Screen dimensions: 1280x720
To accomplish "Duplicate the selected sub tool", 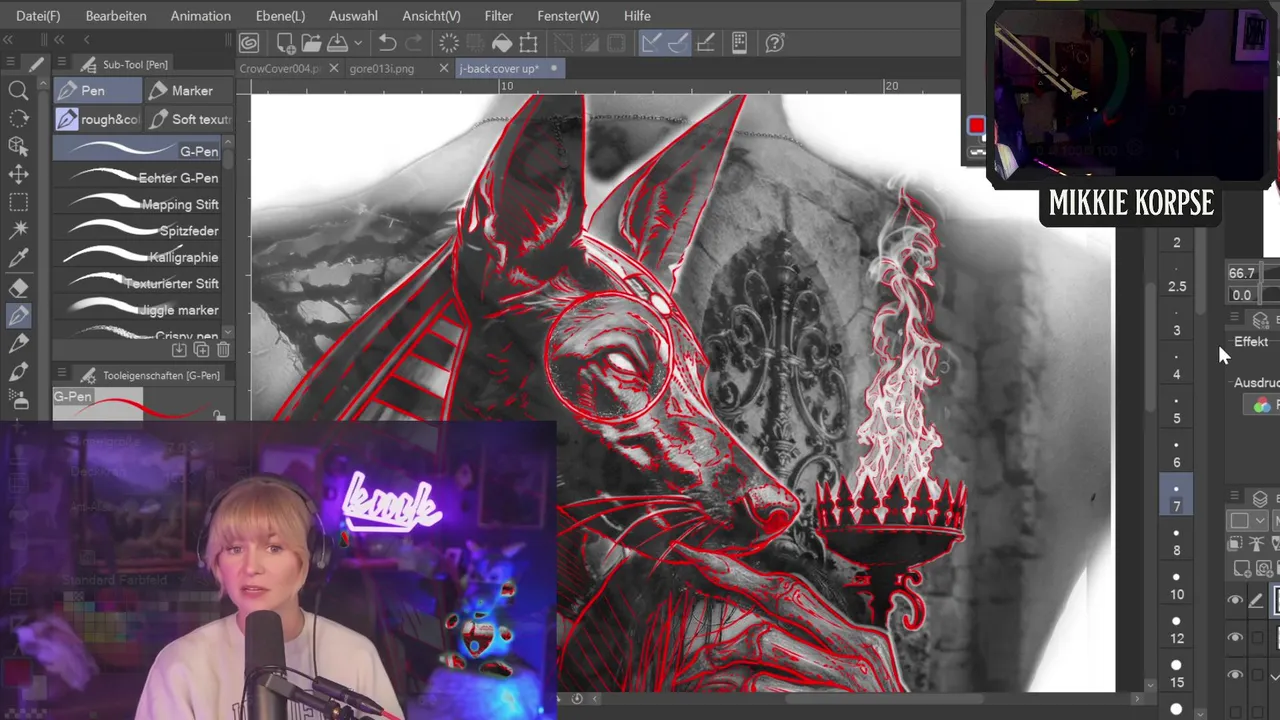I will pyautogui.click(x=201, y=350).
